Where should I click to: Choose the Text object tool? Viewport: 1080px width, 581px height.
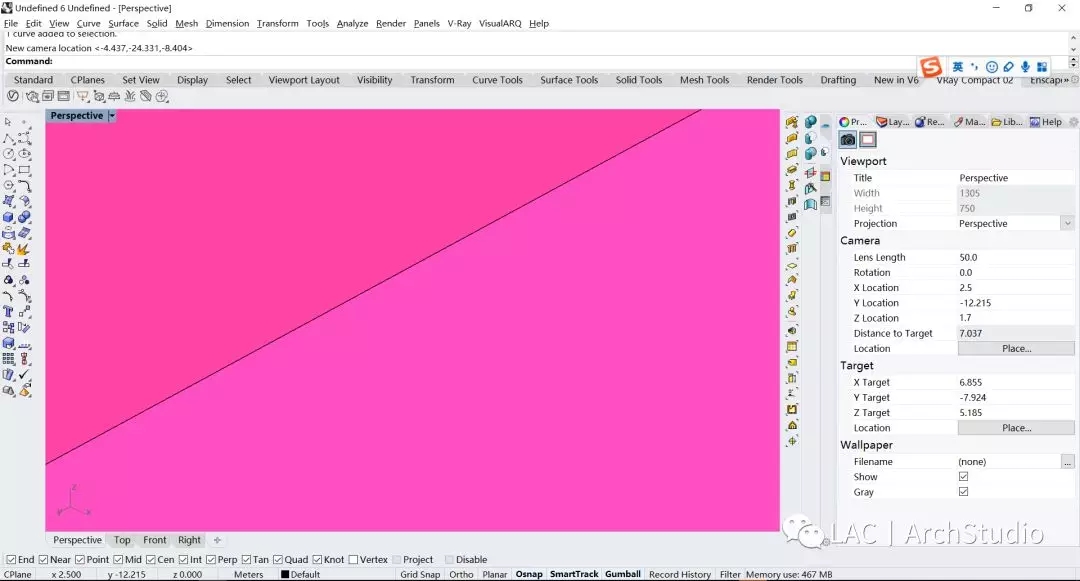click(8, 311)
